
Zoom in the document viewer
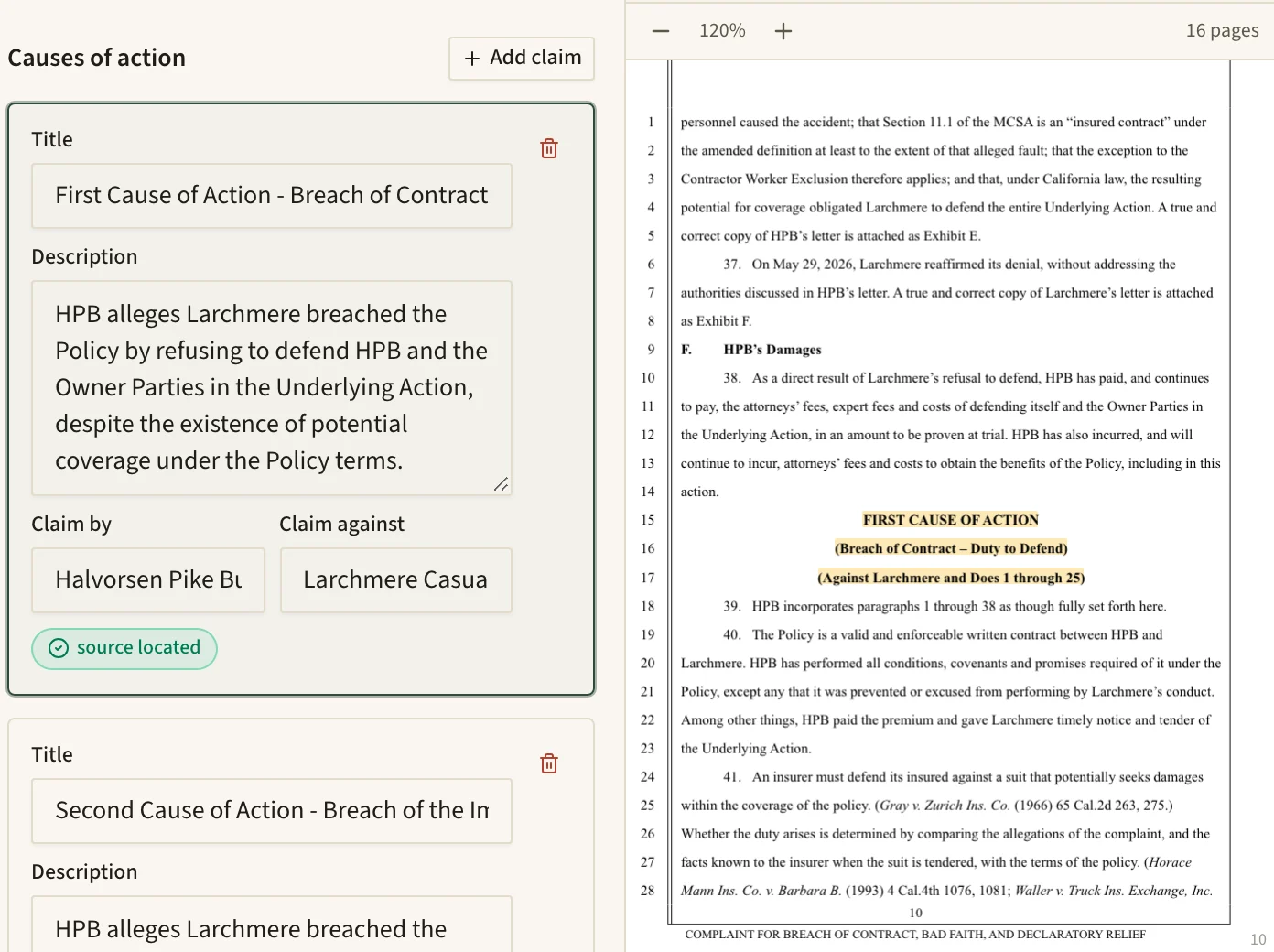(x=783, y=31)
